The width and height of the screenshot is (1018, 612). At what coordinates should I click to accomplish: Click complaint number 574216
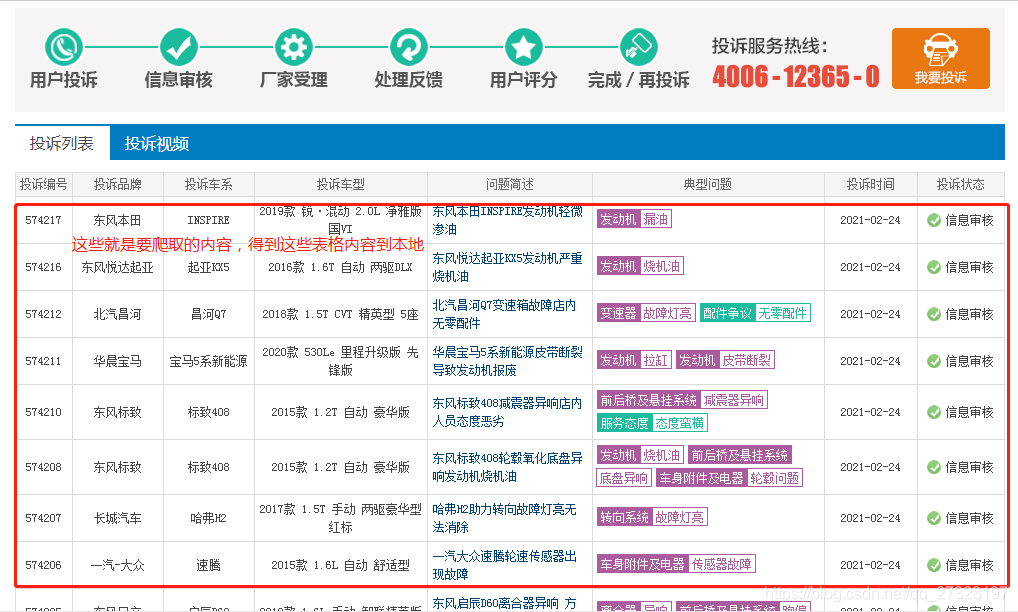(43, 267)
